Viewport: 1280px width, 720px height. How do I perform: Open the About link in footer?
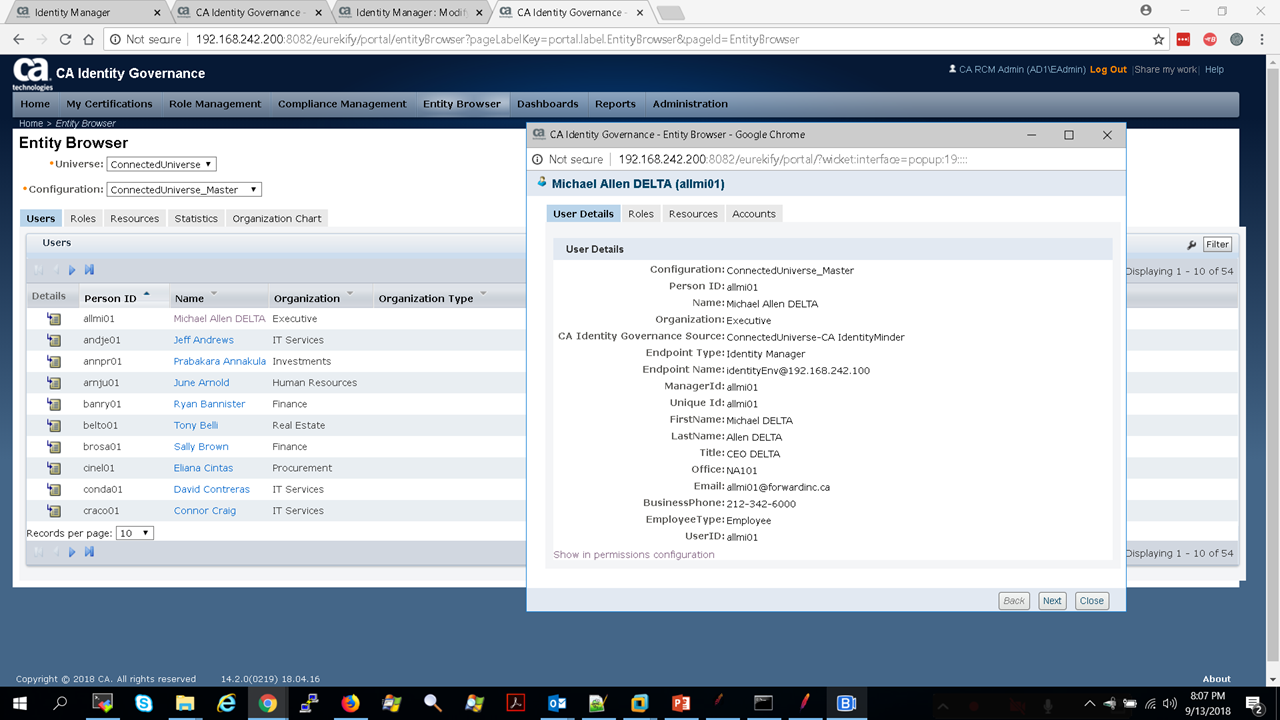pos(1216,679)
